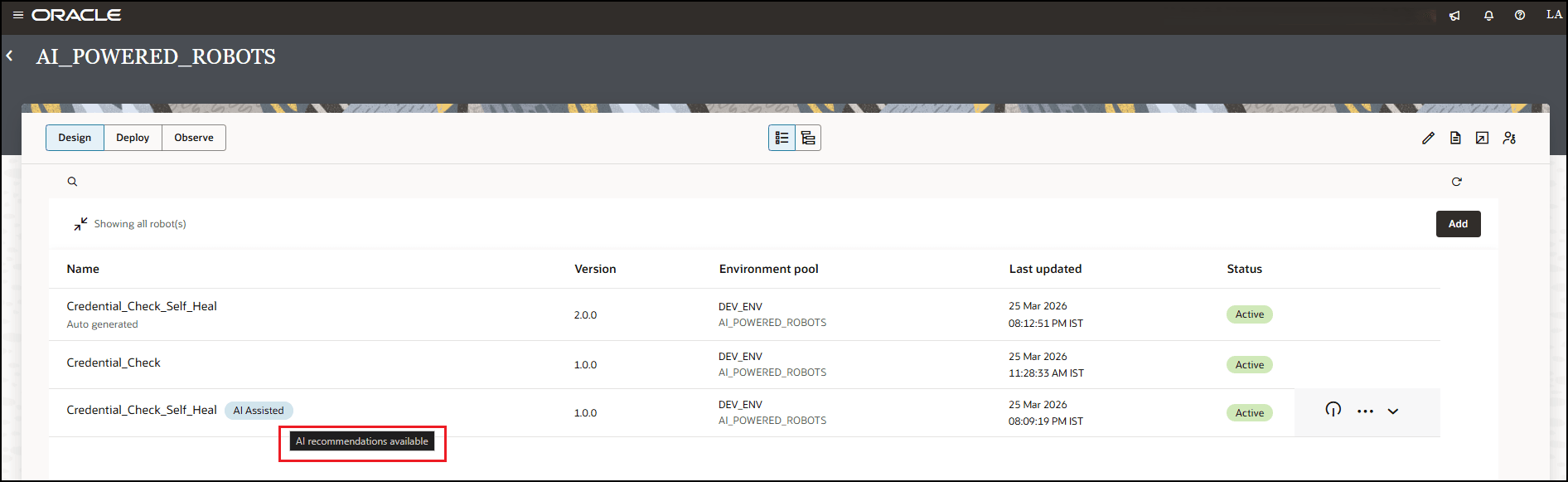Switch to the Deploy tab
Screen dimensions: 1568x482
[x=133, y=138]
